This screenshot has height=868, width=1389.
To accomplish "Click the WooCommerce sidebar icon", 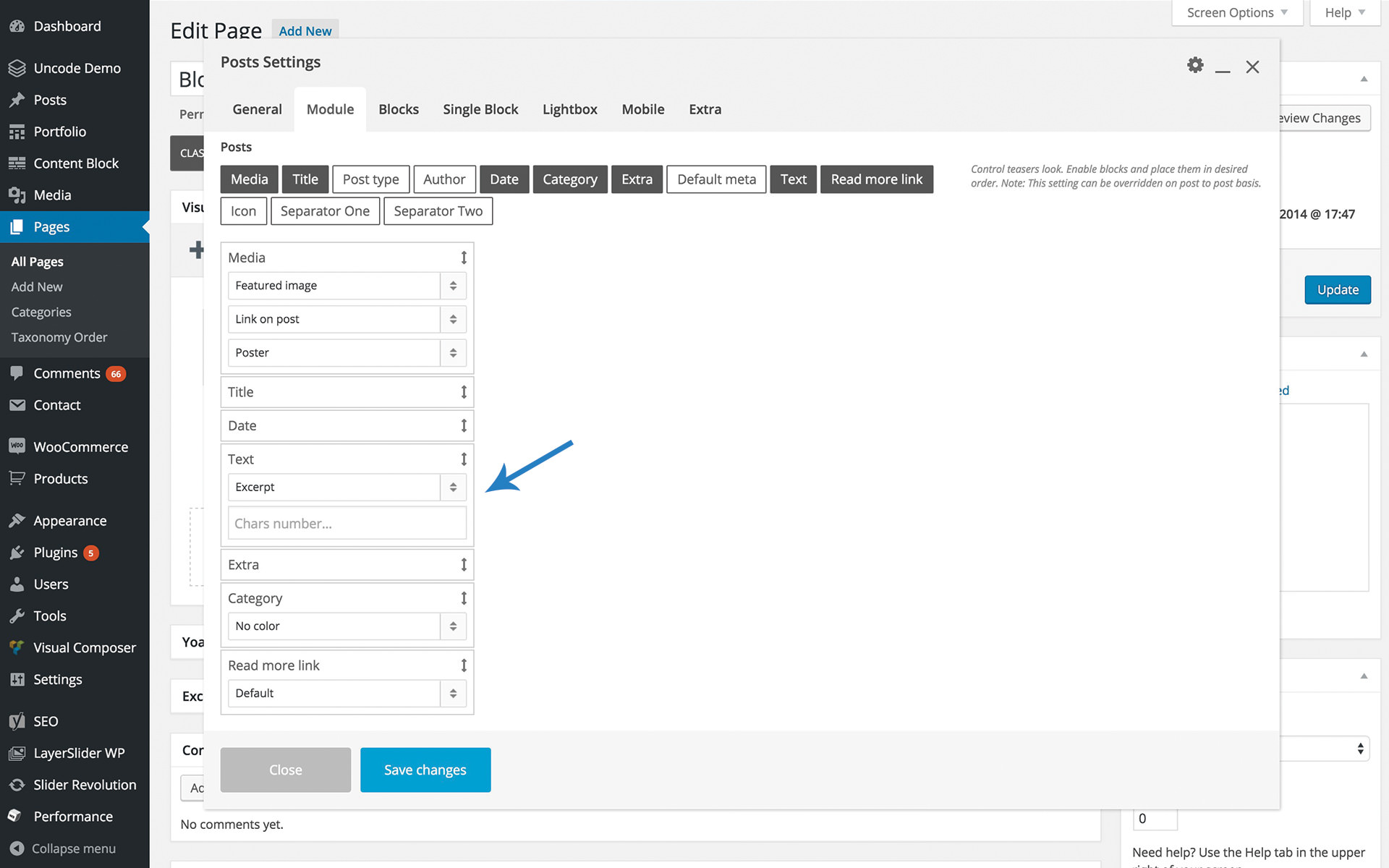I will (x=17, y=446).
